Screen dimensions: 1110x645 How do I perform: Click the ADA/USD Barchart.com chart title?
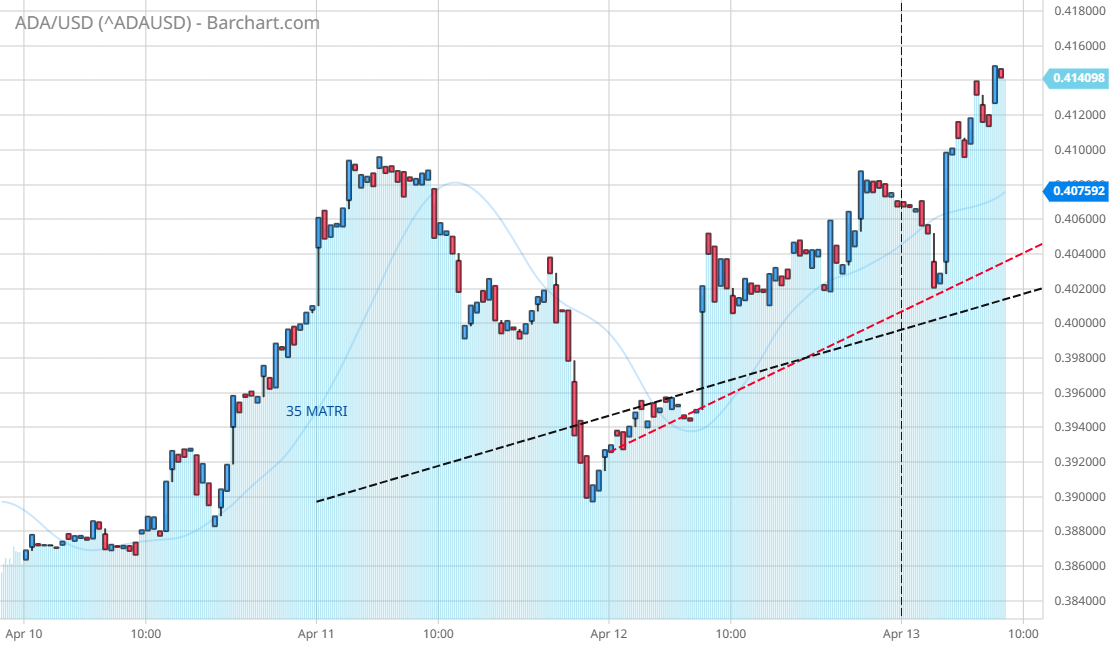pos(167,22)
